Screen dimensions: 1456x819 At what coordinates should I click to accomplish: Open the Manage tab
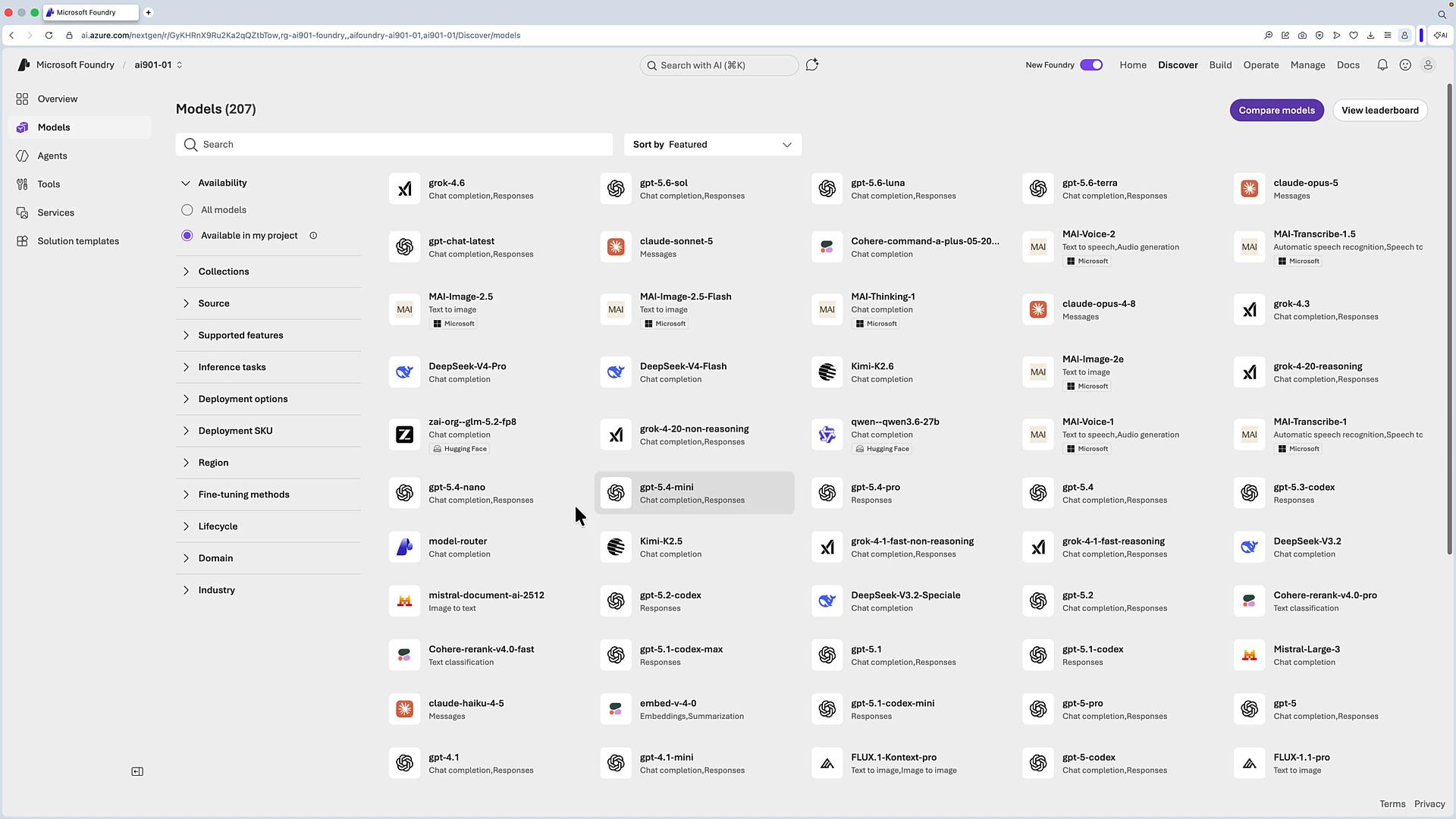(1308, 65)
